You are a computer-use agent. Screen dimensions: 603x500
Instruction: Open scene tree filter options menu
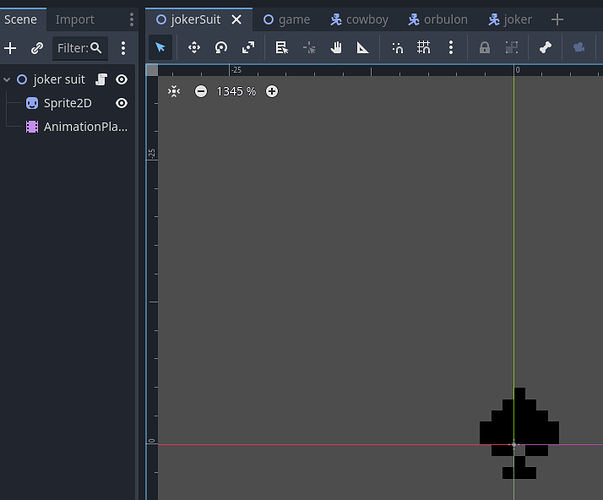123,48
